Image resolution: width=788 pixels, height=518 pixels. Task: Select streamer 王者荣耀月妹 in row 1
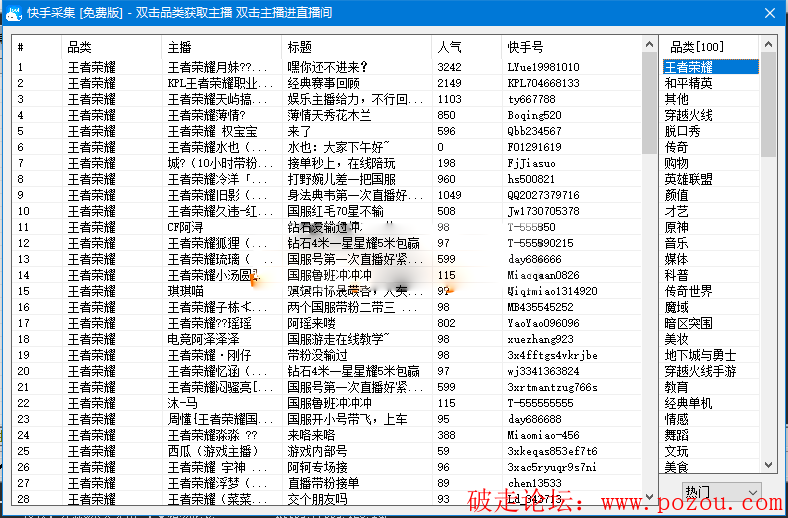click(x=217, y=67)
